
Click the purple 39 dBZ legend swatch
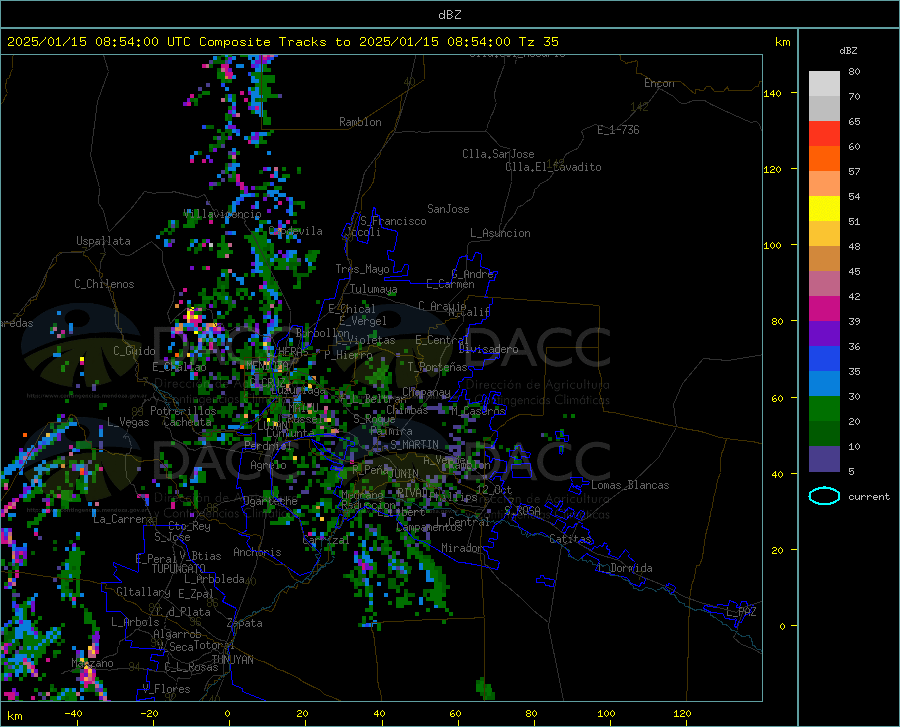coord(824,334)
